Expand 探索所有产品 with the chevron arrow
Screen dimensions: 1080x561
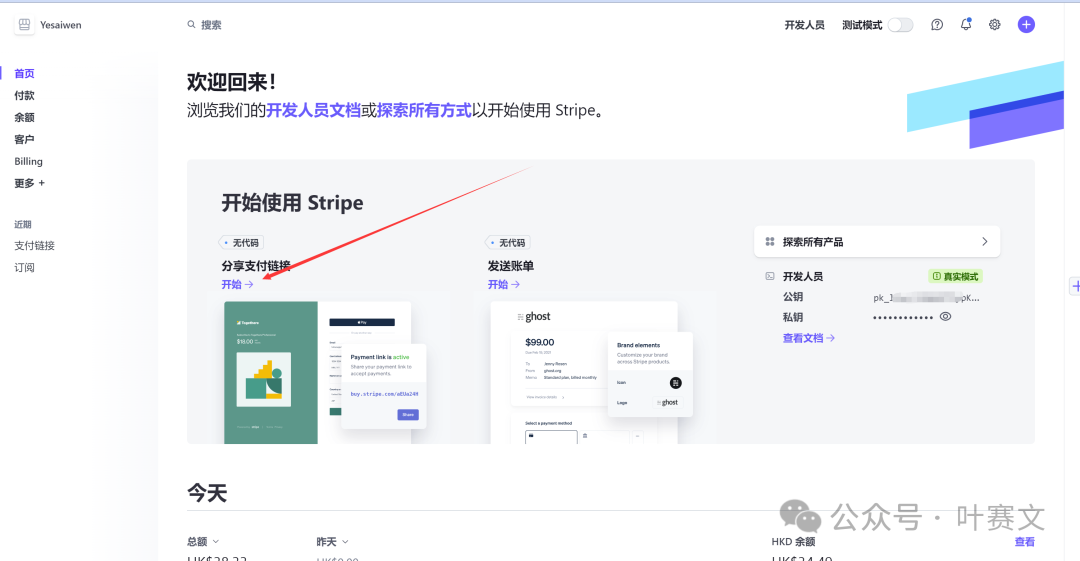tap(984, 242)
